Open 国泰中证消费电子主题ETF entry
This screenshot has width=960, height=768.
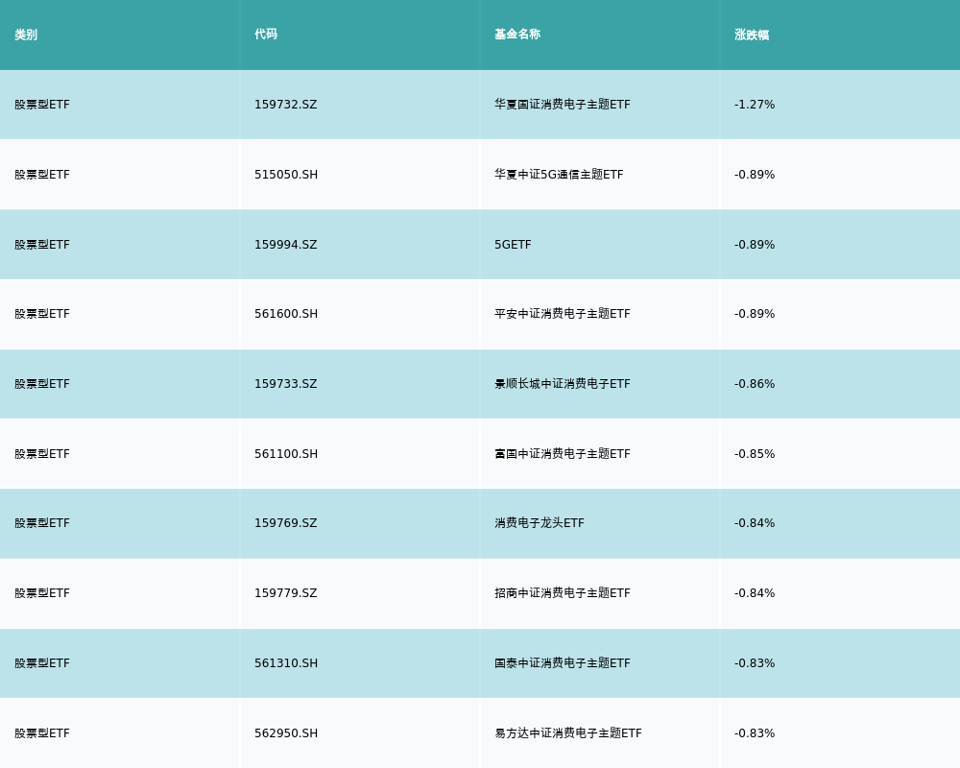tap(562, 663)
